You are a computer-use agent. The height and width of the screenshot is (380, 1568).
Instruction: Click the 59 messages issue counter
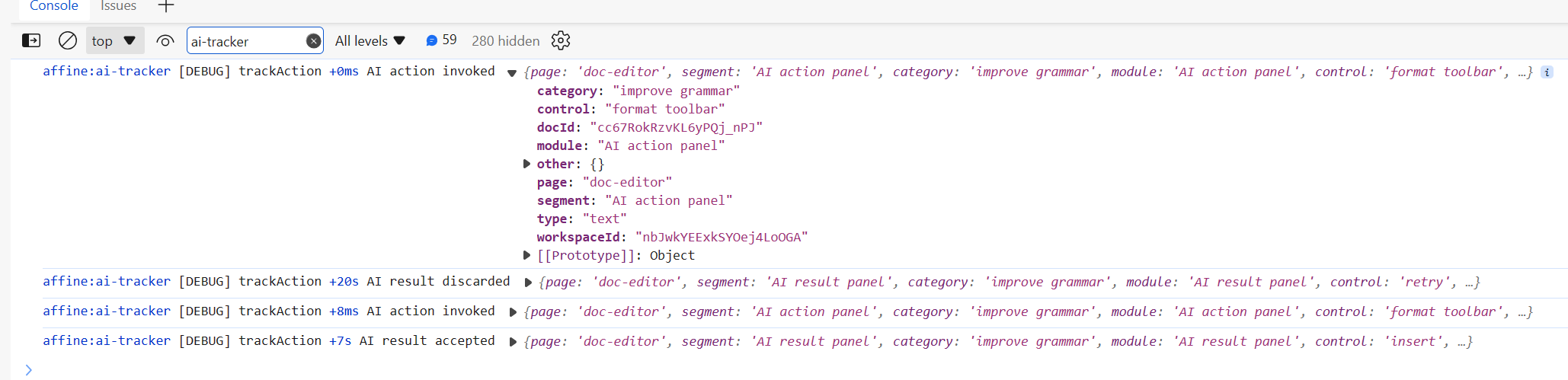[x=441, y=40]
